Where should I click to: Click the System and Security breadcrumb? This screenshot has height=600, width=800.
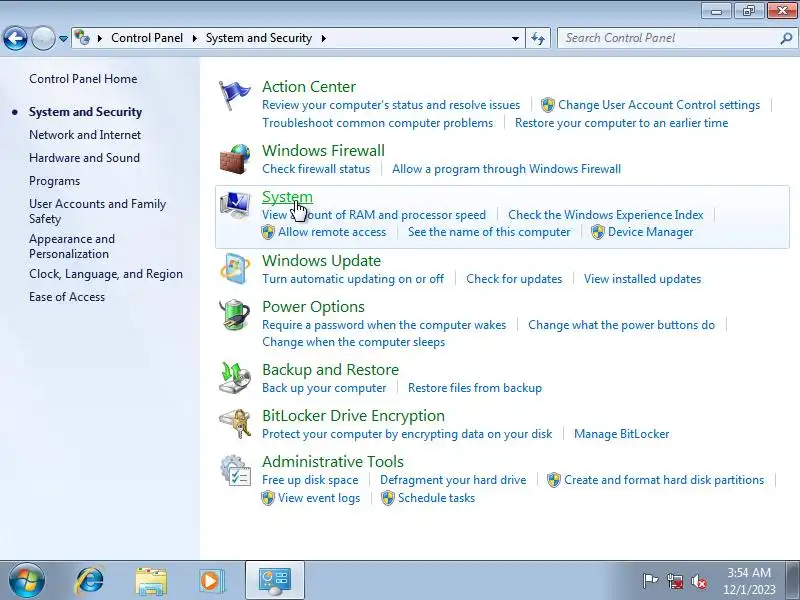click(259, 38)
